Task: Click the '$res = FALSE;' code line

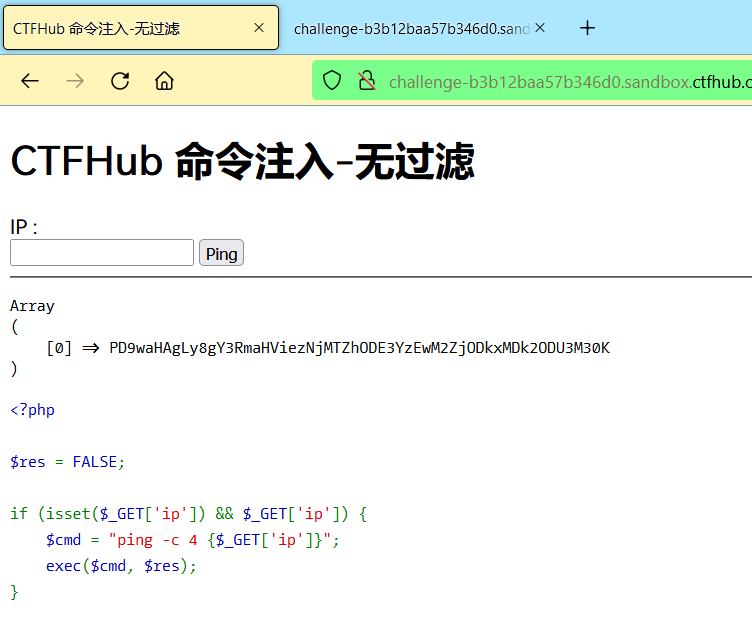Action: 68,462
